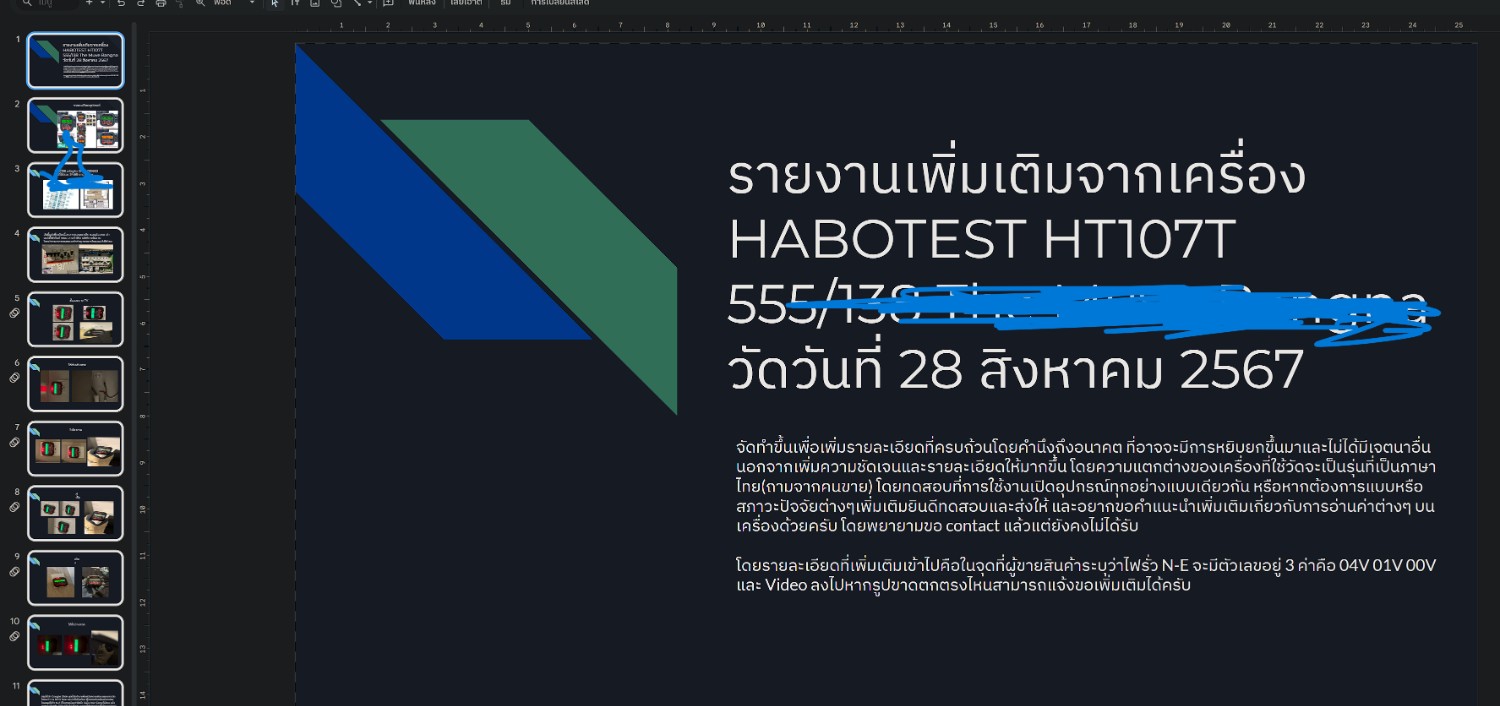This screenshot has width=1500, height=706.
Task: Click the link icon beside slide 5
Action: [x=14, y=313]
